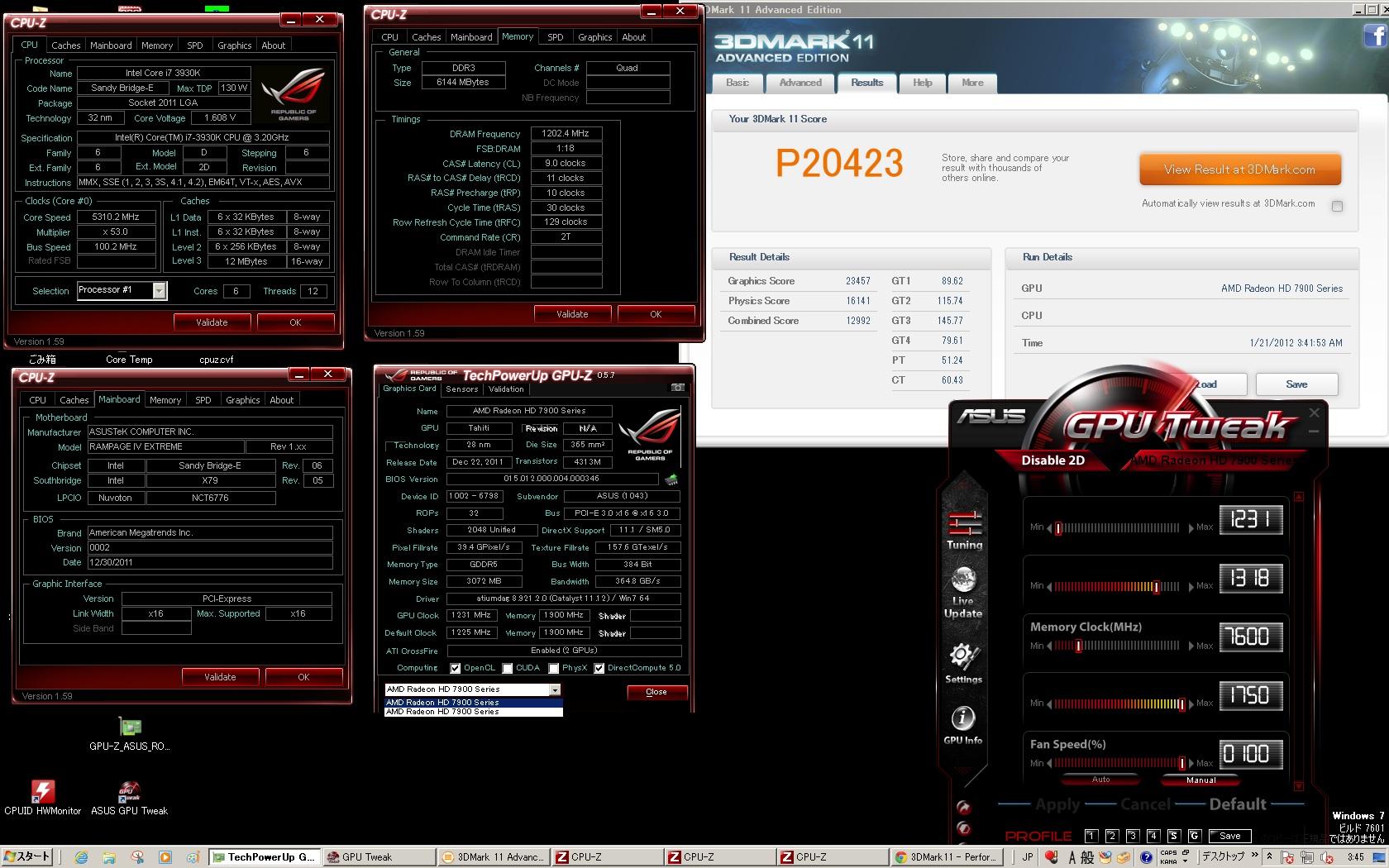1389x868 pixels.
Task: Open GPU selection dropdown in GPU-Z
Action: pyautogui.click(x=555, y=689)
